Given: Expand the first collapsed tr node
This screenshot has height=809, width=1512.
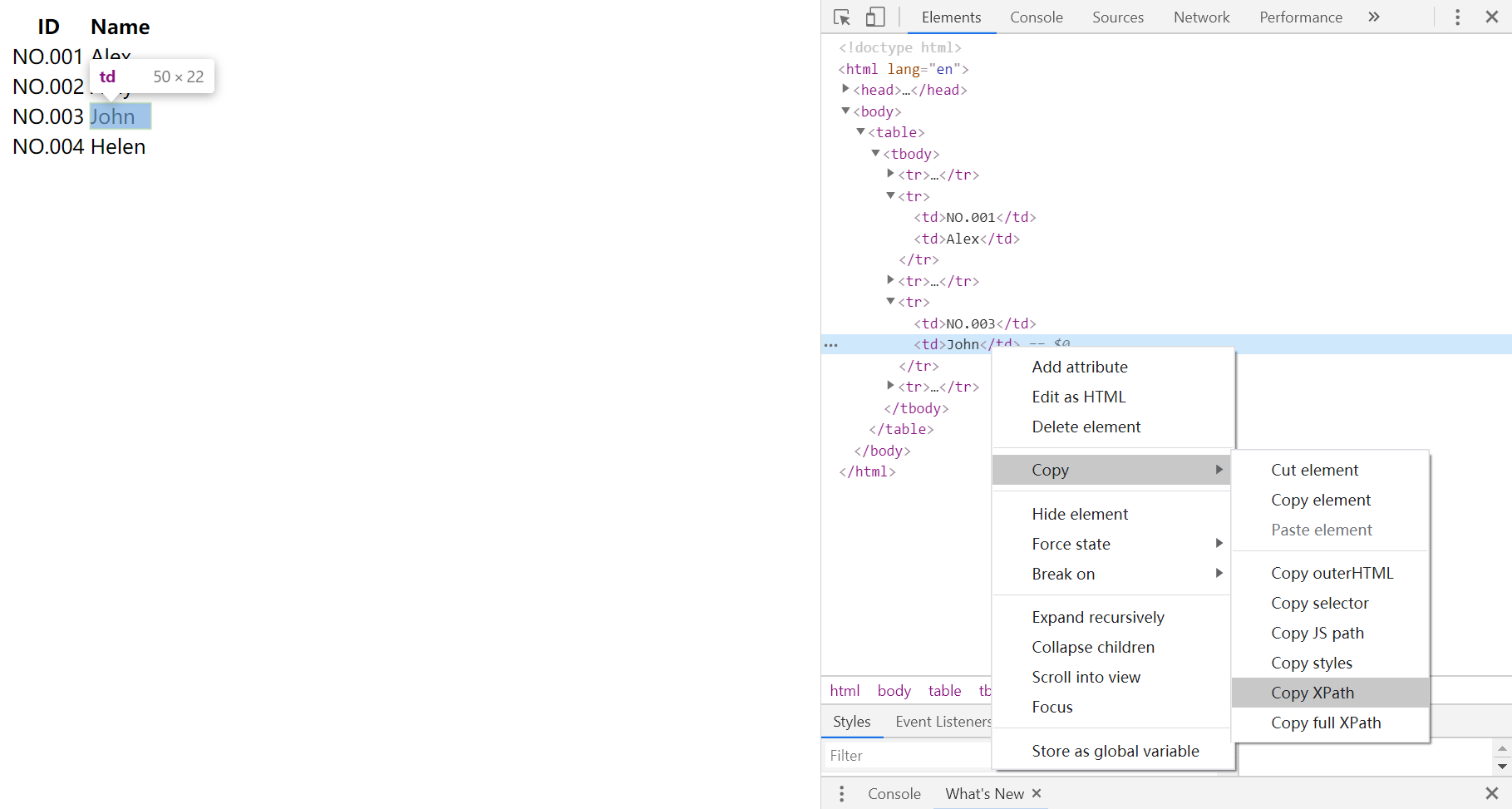Looking at the screenshot, I should pyautogui.click(x=890, y=174).
